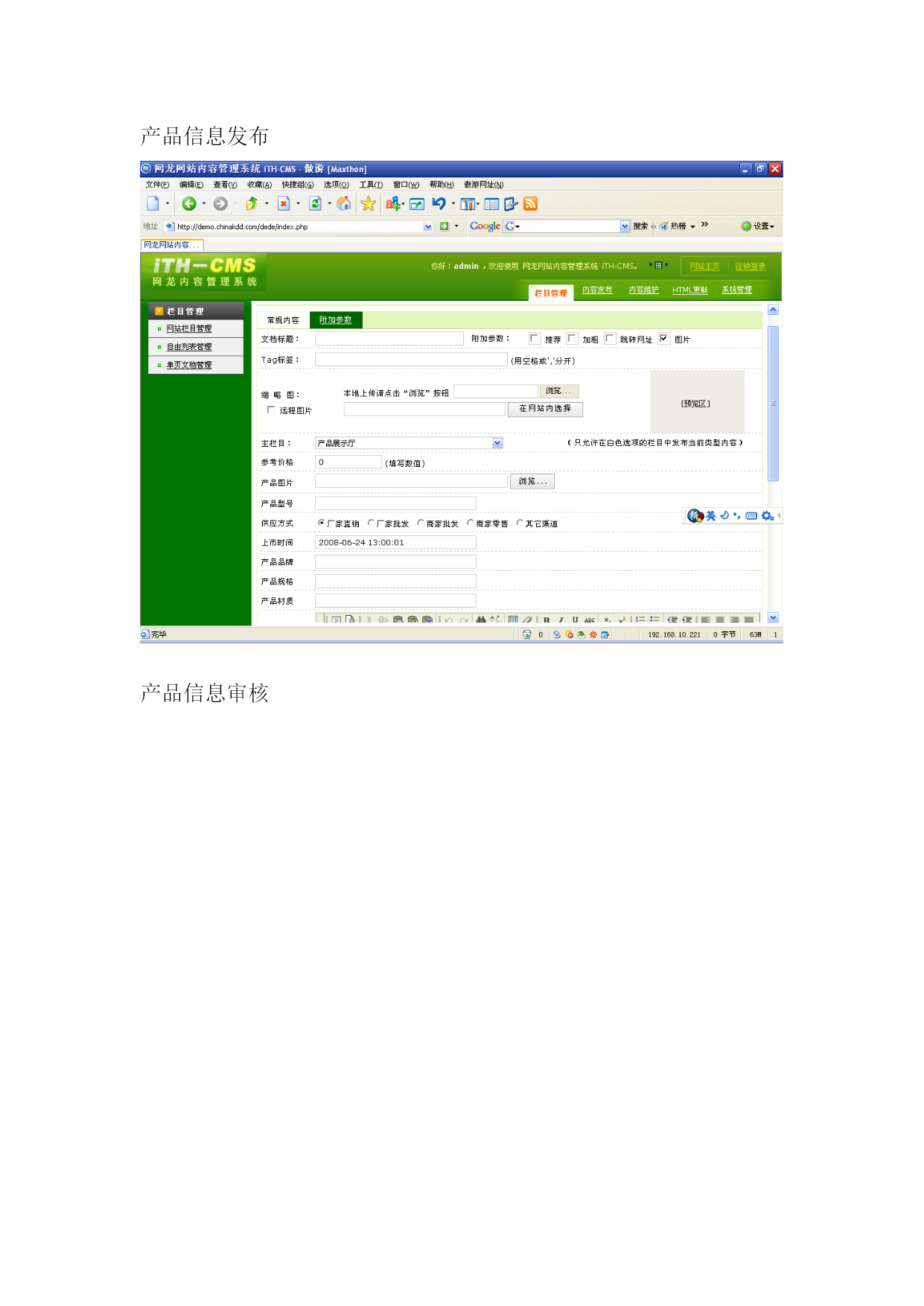
Task: Click the header menu toggle icon beside ITH-CMS
Action: coord(658,265)
